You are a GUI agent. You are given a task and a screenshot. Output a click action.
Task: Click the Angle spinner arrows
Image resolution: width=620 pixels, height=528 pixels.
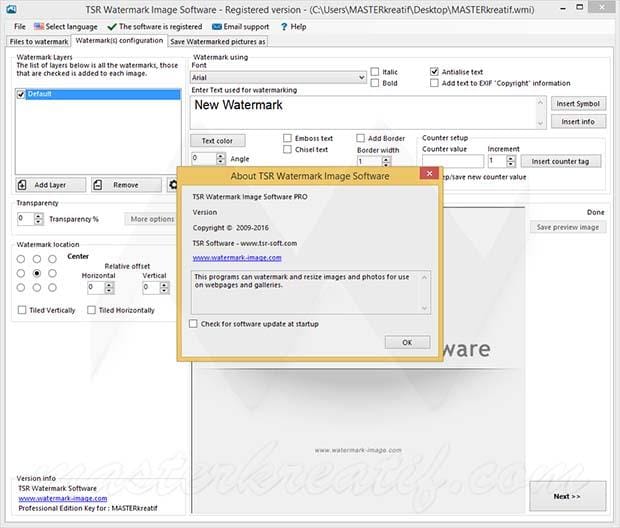click(221, 159)
